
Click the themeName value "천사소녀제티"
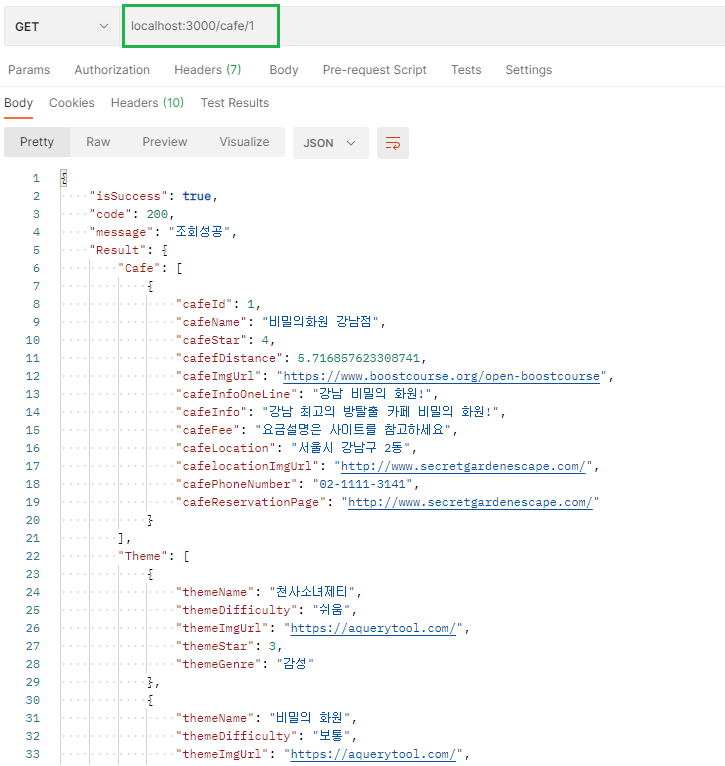pos(312,592)
